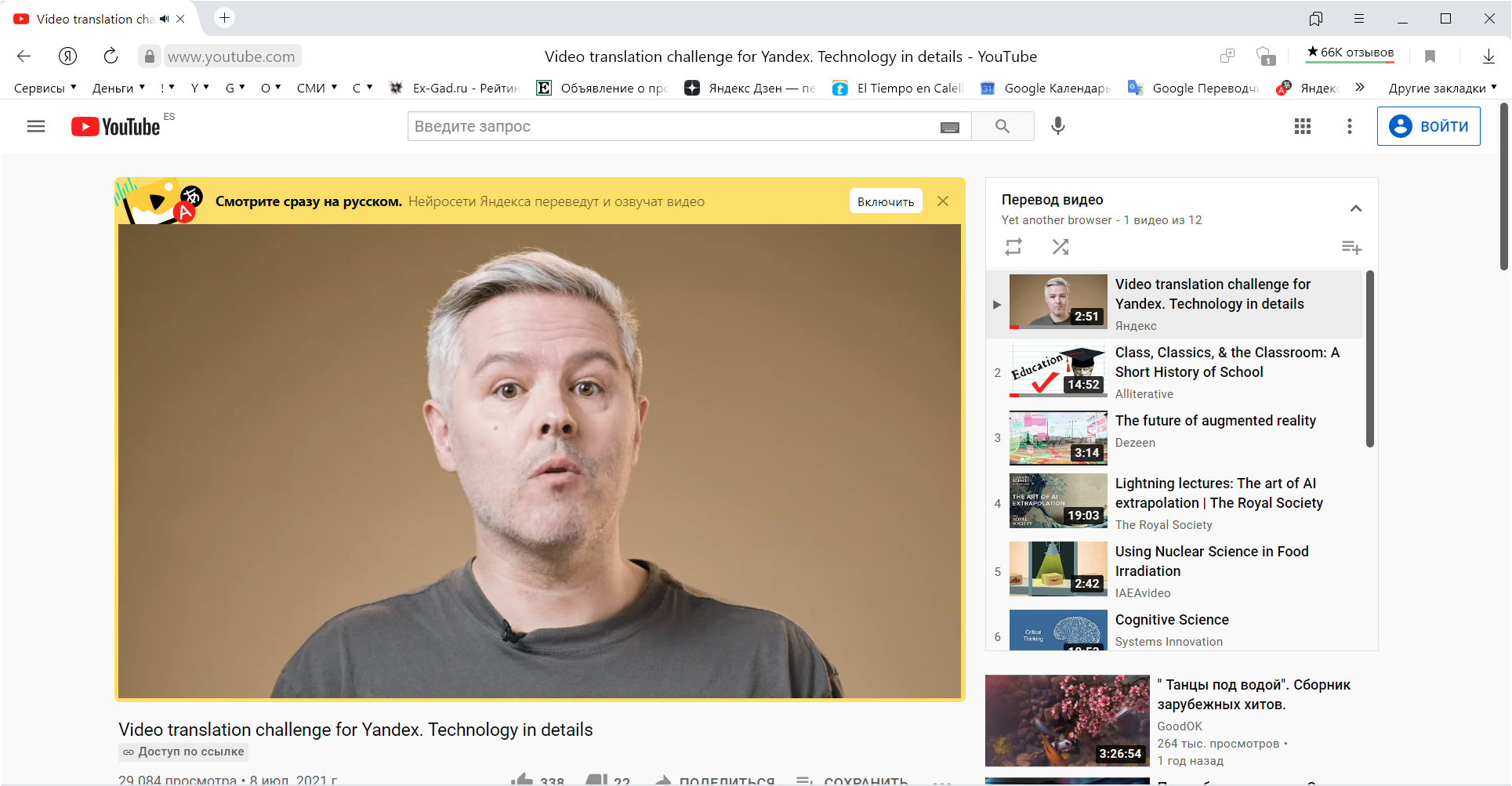This screenshot has height=786, width=1512.
Task: Open the YouTube hamburger guide menu
Action: [36, 126]
